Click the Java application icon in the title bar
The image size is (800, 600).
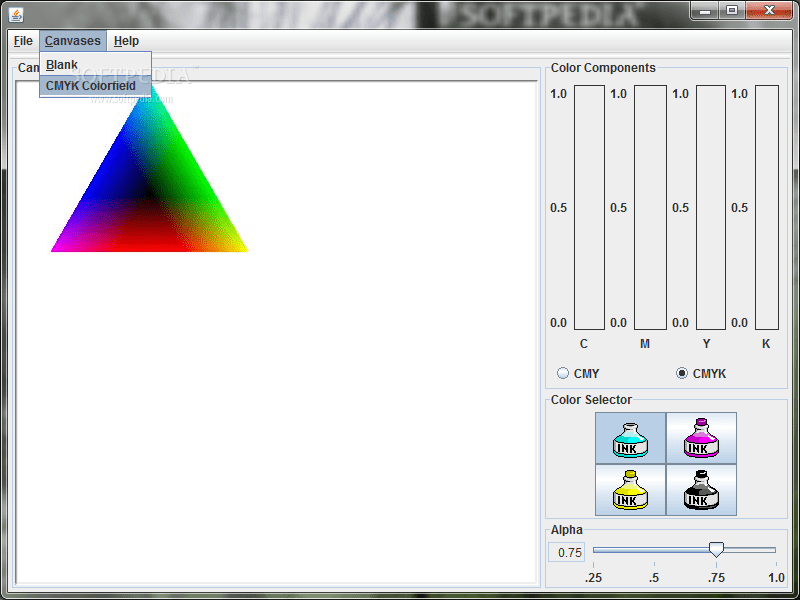pyautogui.click(x=14, y=14)
